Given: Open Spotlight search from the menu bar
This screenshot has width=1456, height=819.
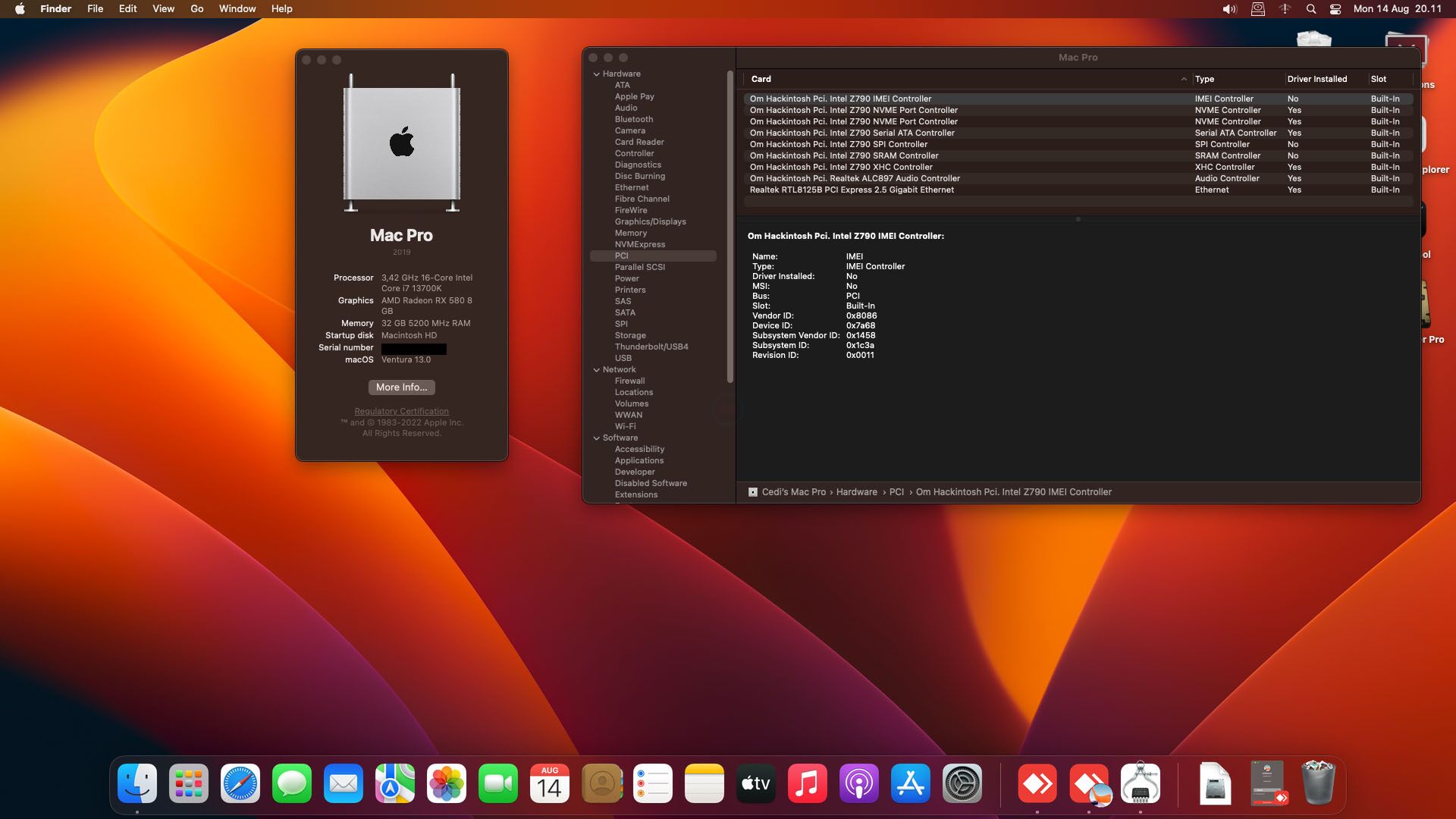Looking at the screenshot, I should click(1310, 9).
